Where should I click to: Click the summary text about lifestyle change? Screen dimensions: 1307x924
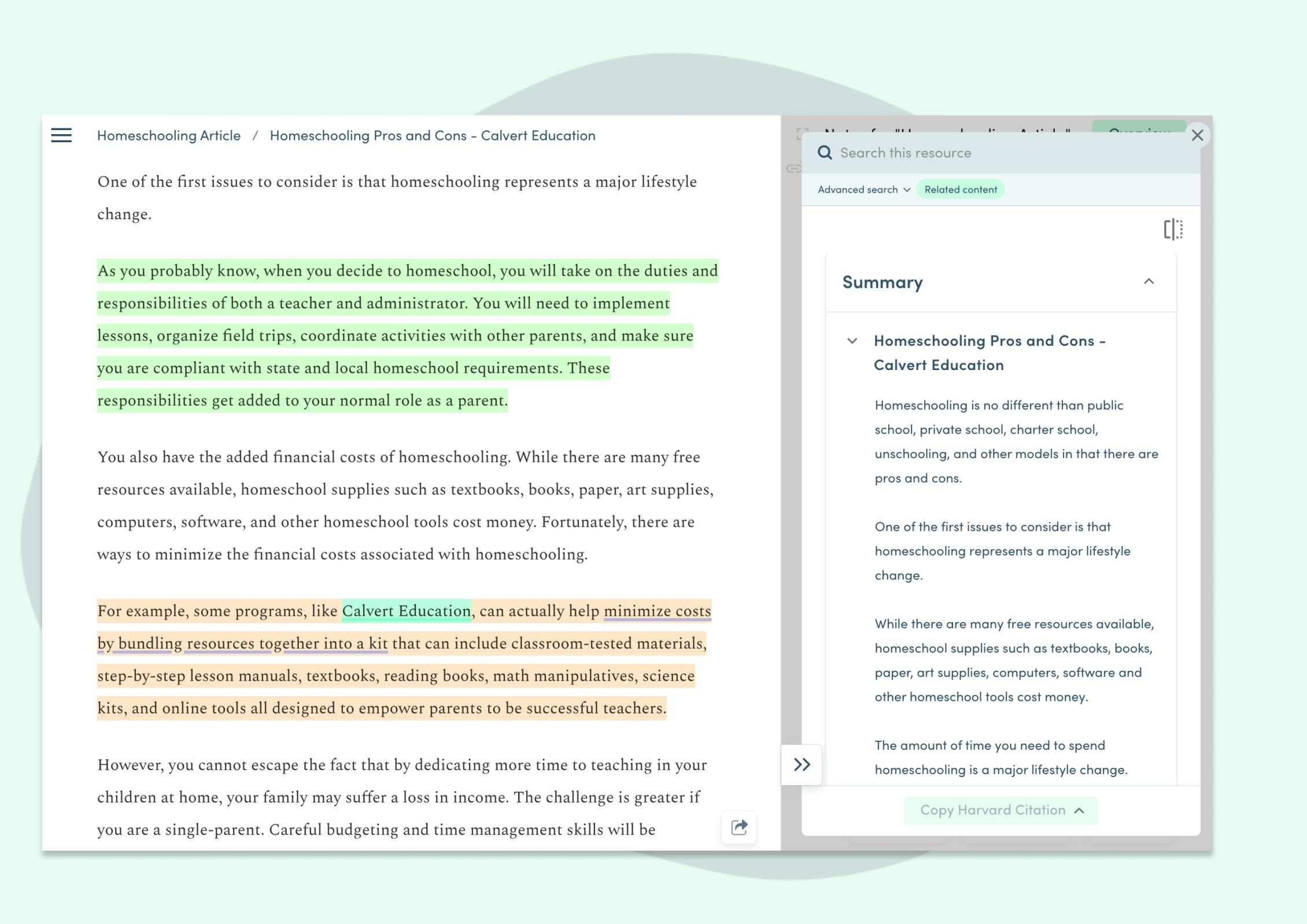pyautogui.click(x=1002, y=551)
